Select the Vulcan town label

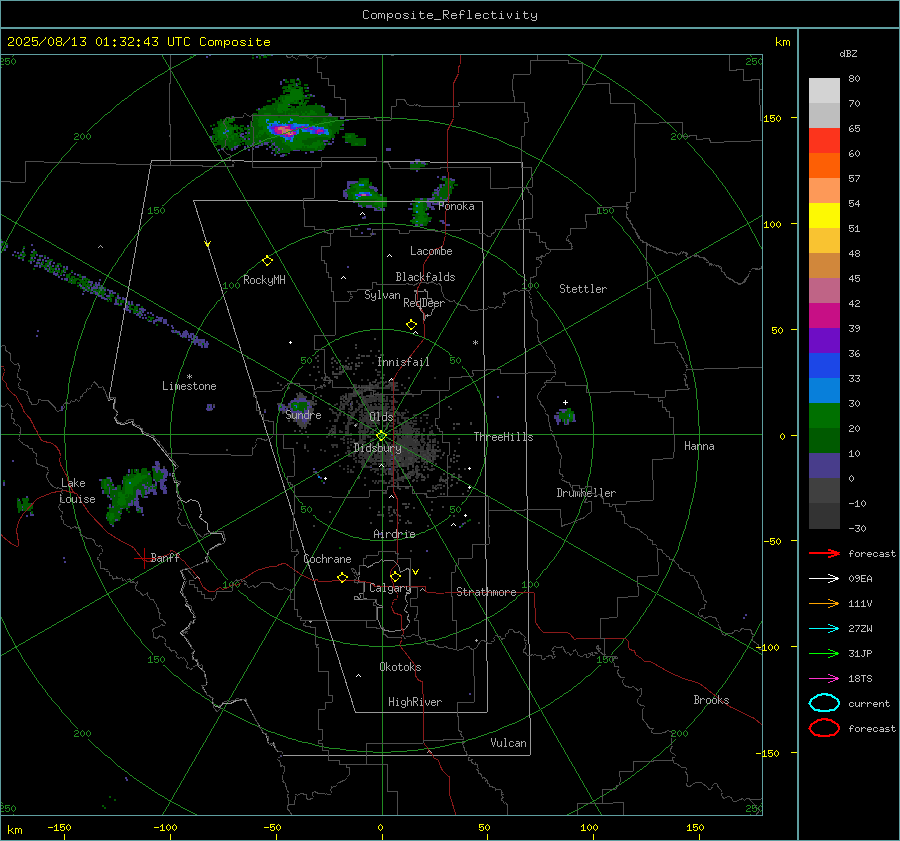tap(508, 743)
